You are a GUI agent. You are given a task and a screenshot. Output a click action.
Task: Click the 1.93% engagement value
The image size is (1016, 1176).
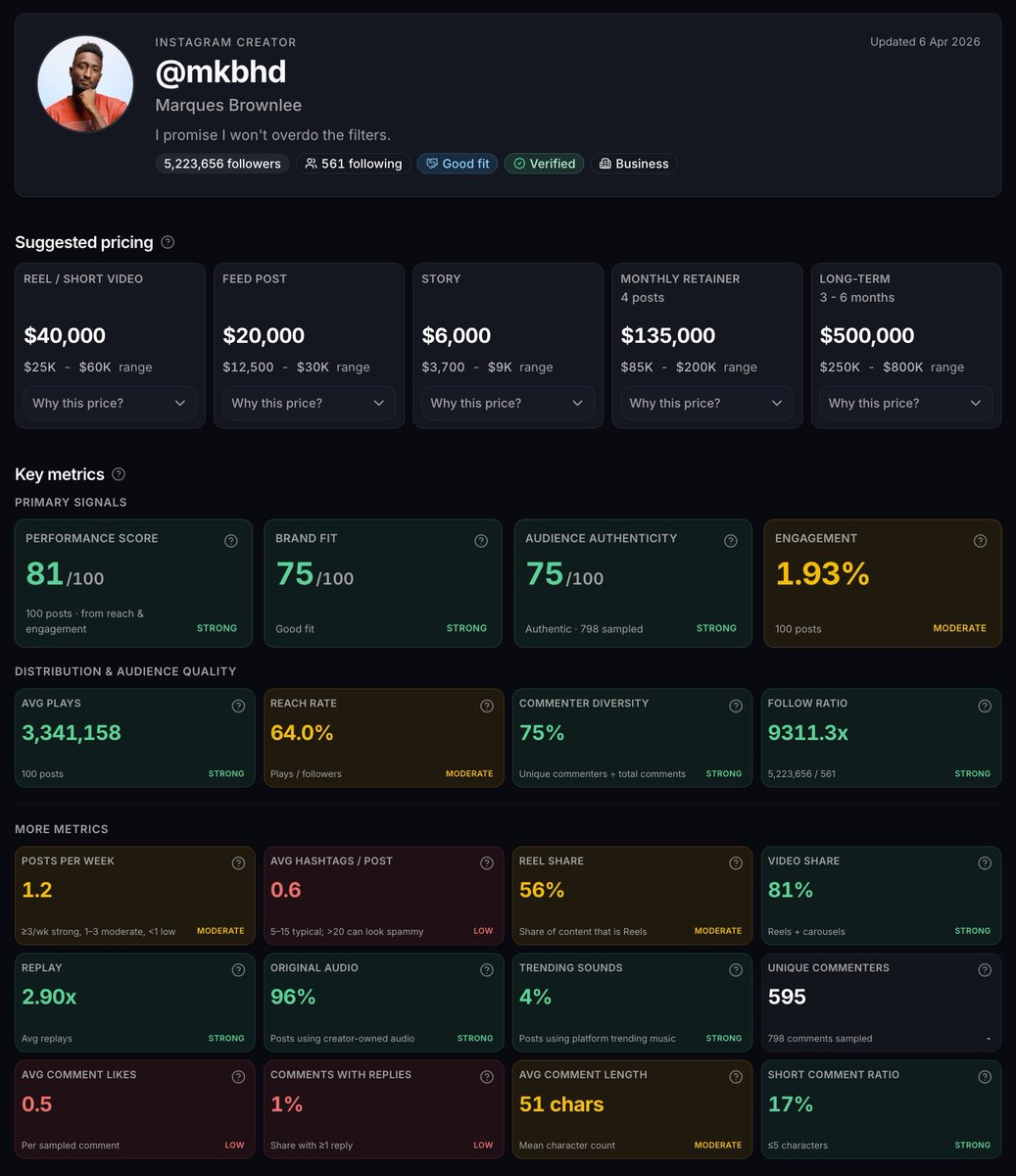[822, 573]
